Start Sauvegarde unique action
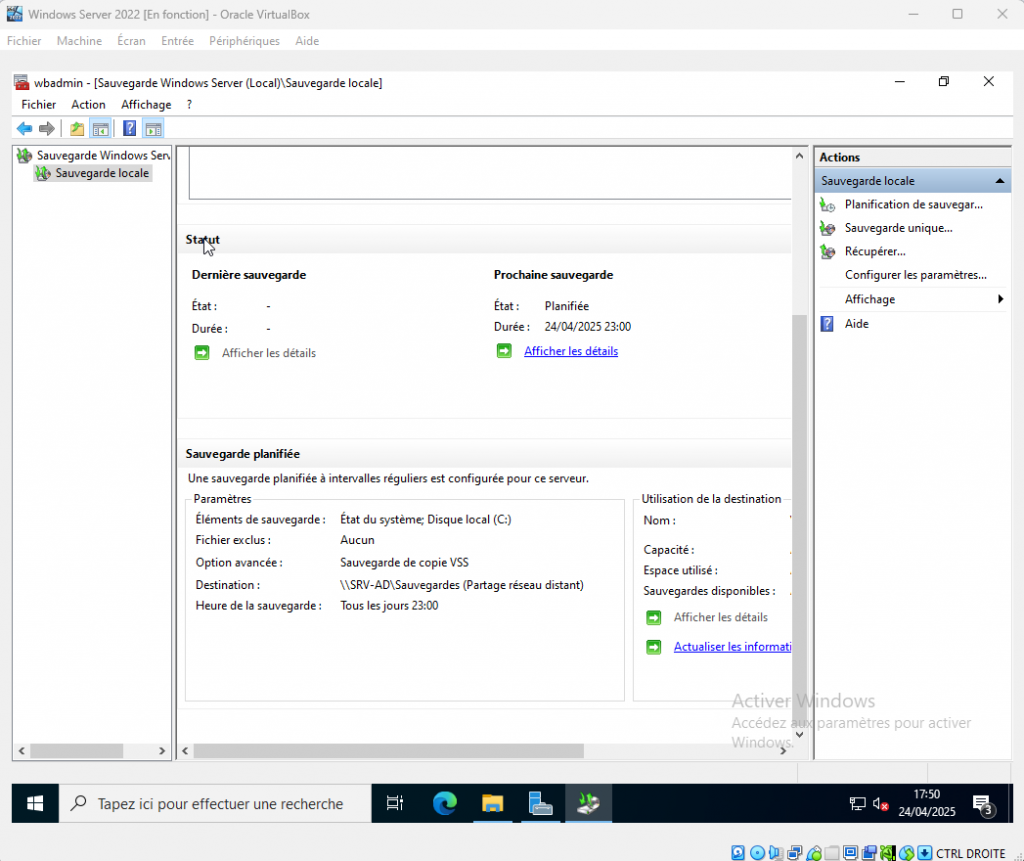 click(x=898, y=228)
